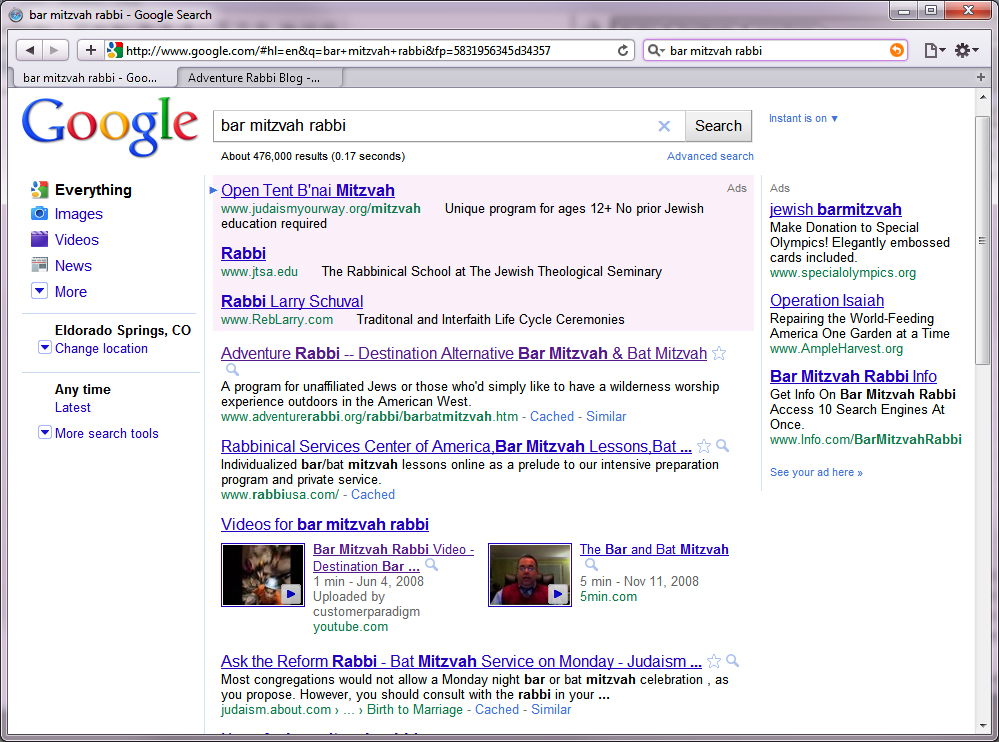This screenshot has height=742, width=999.
Task: Open the Videos for bar mitzvah rabbi link
Action: (324, 524)
